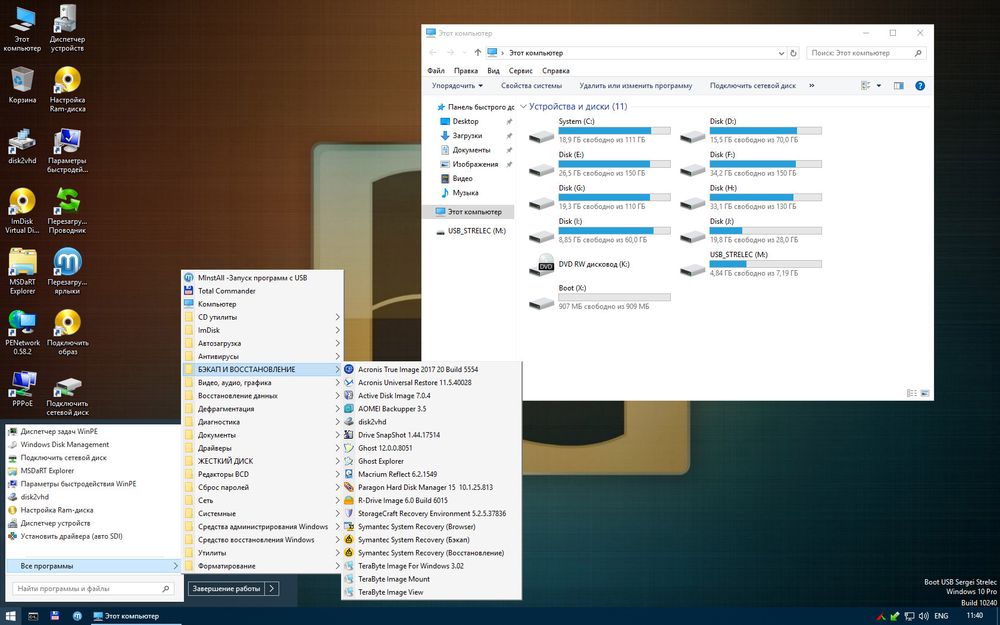The width and height of the screenshot is (1000, 625).
Task: Open the Упорядочить dropdown in toolbar
Action: [457, 86]
